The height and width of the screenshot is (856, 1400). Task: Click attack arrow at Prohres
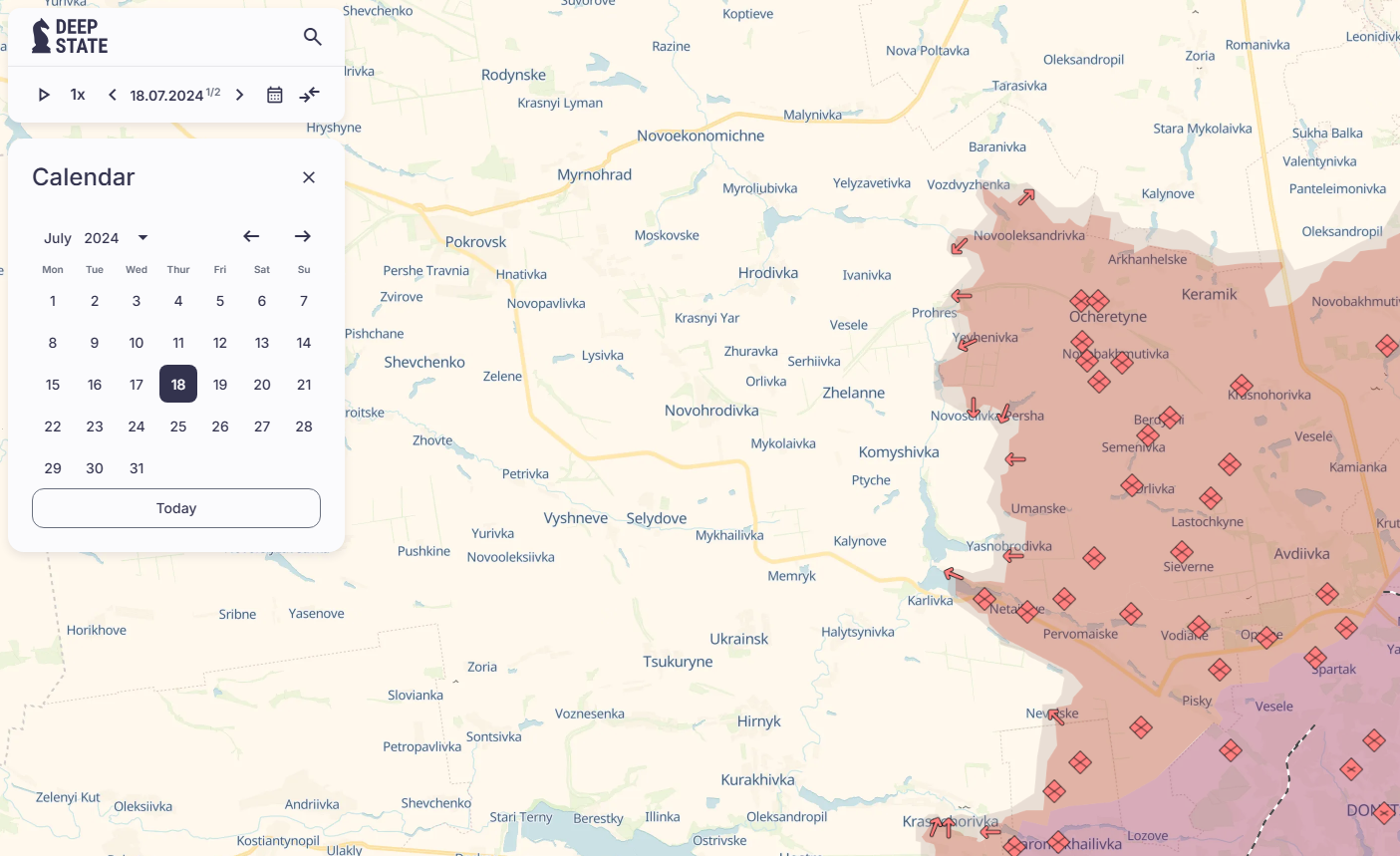961,296
